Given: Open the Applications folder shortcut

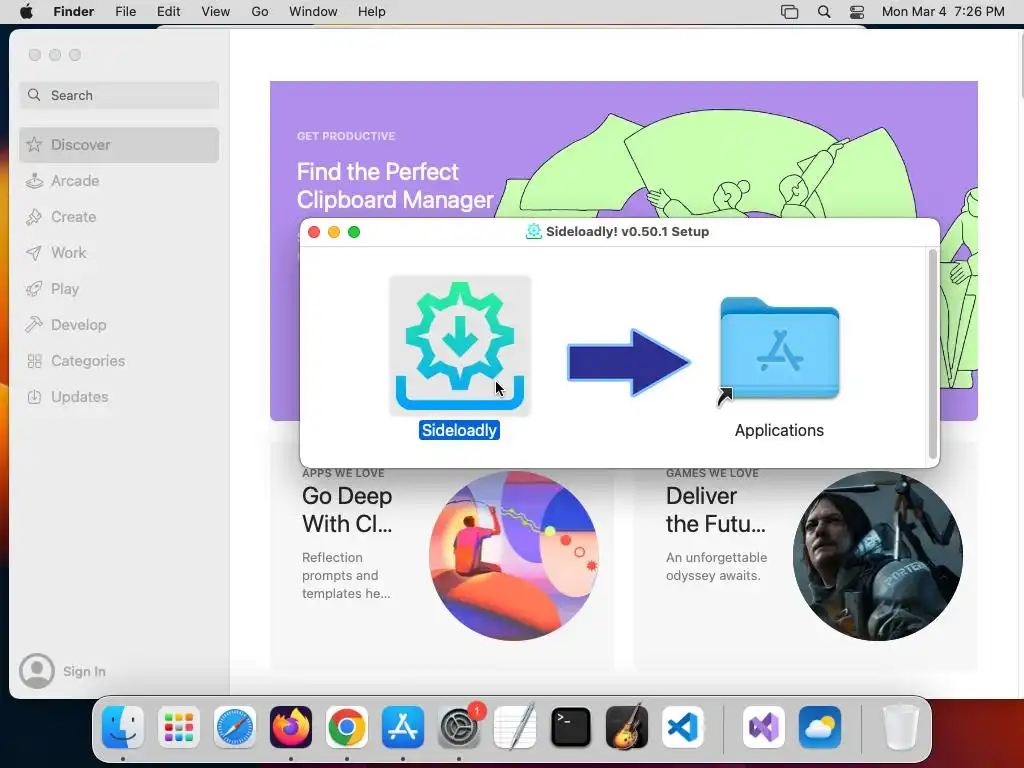Looking at the screenshot, I should [x=779, y=349].
